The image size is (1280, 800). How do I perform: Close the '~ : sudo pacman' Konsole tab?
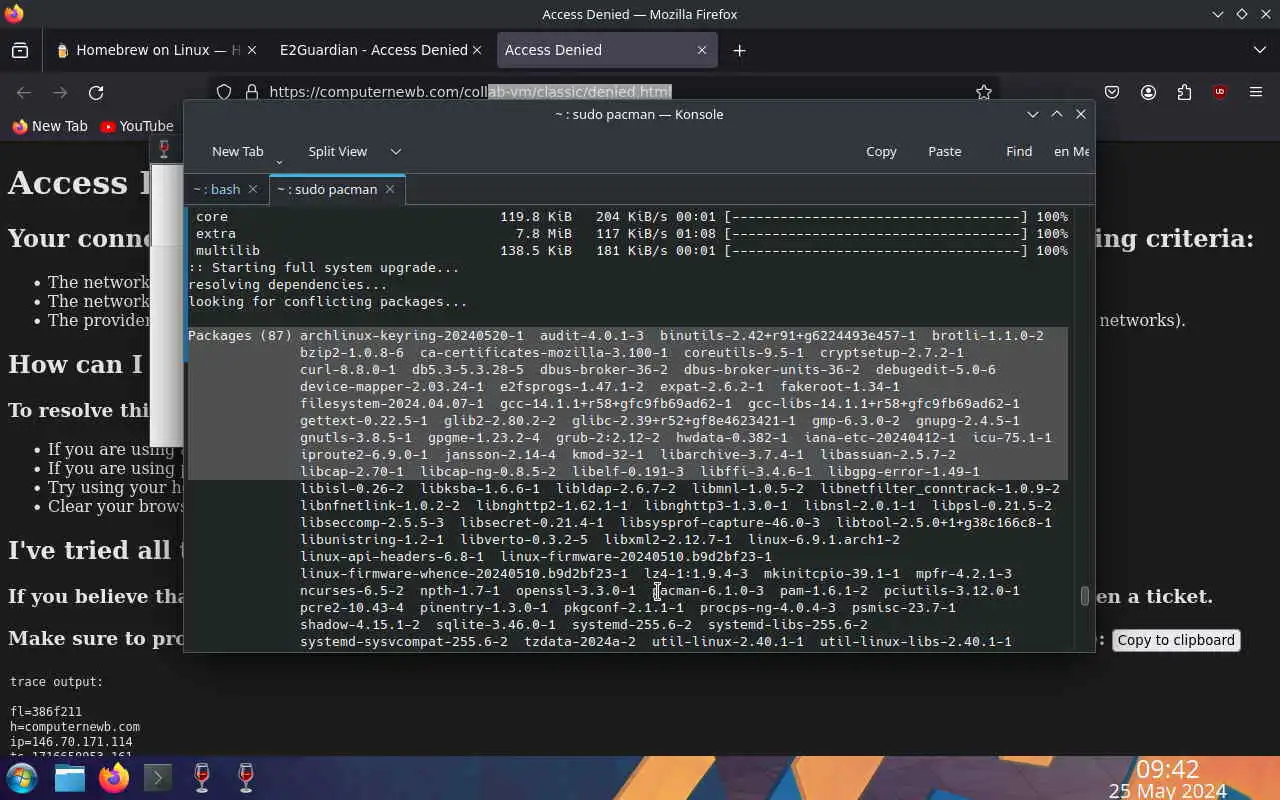click(x=390, y=189)
